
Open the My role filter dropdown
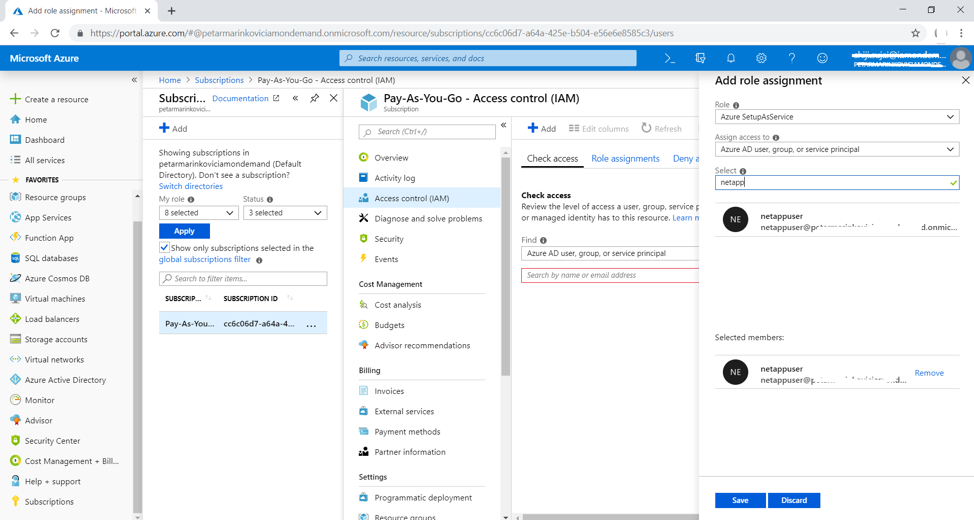pyautogui.click(x=198, y=213)
